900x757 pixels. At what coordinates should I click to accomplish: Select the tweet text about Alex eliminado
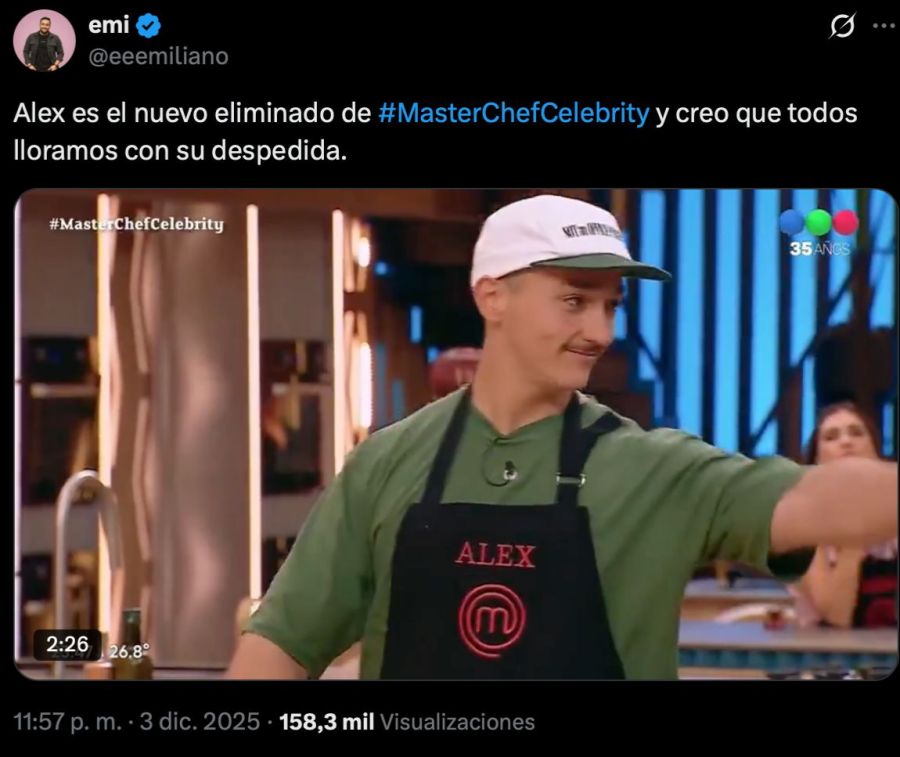point(435,132)
